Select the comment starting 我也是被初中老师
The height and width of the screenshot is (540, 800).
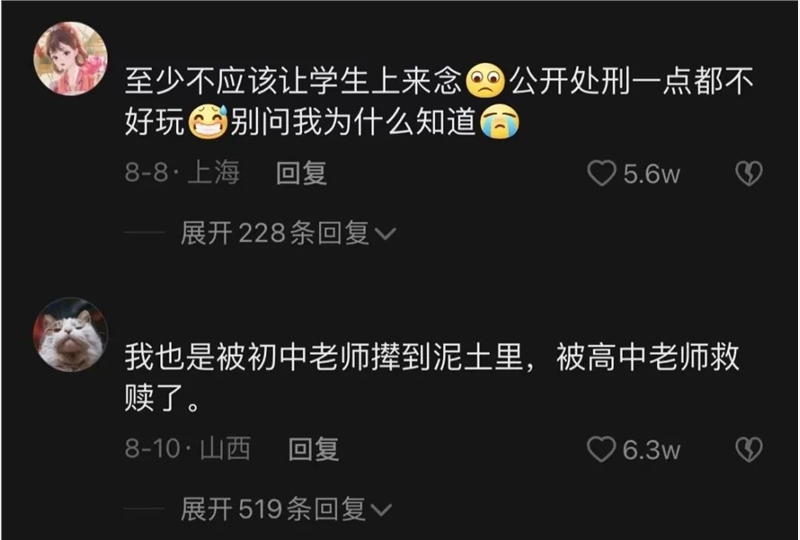pyautogui.click(x=432, y=377)
